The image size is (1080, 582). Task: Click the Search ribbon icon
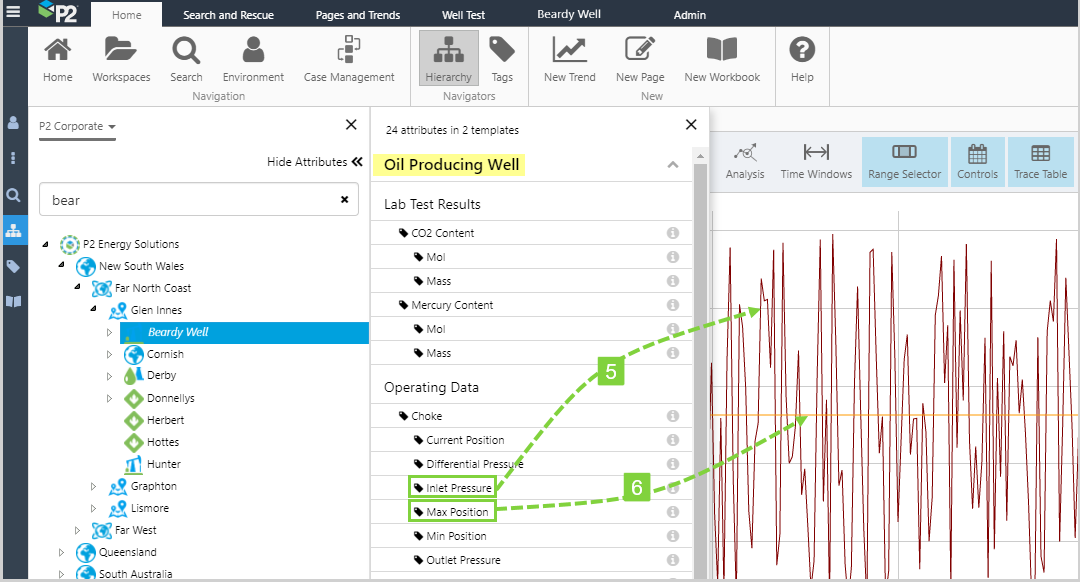(x=186, y=59)
